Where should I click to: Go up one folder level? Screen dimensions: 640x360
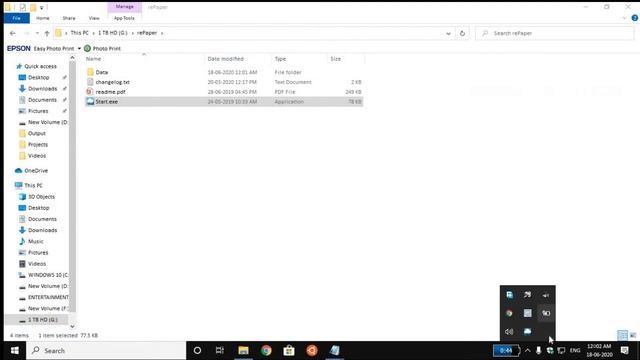pyautogui.click(x=47, y=33)
